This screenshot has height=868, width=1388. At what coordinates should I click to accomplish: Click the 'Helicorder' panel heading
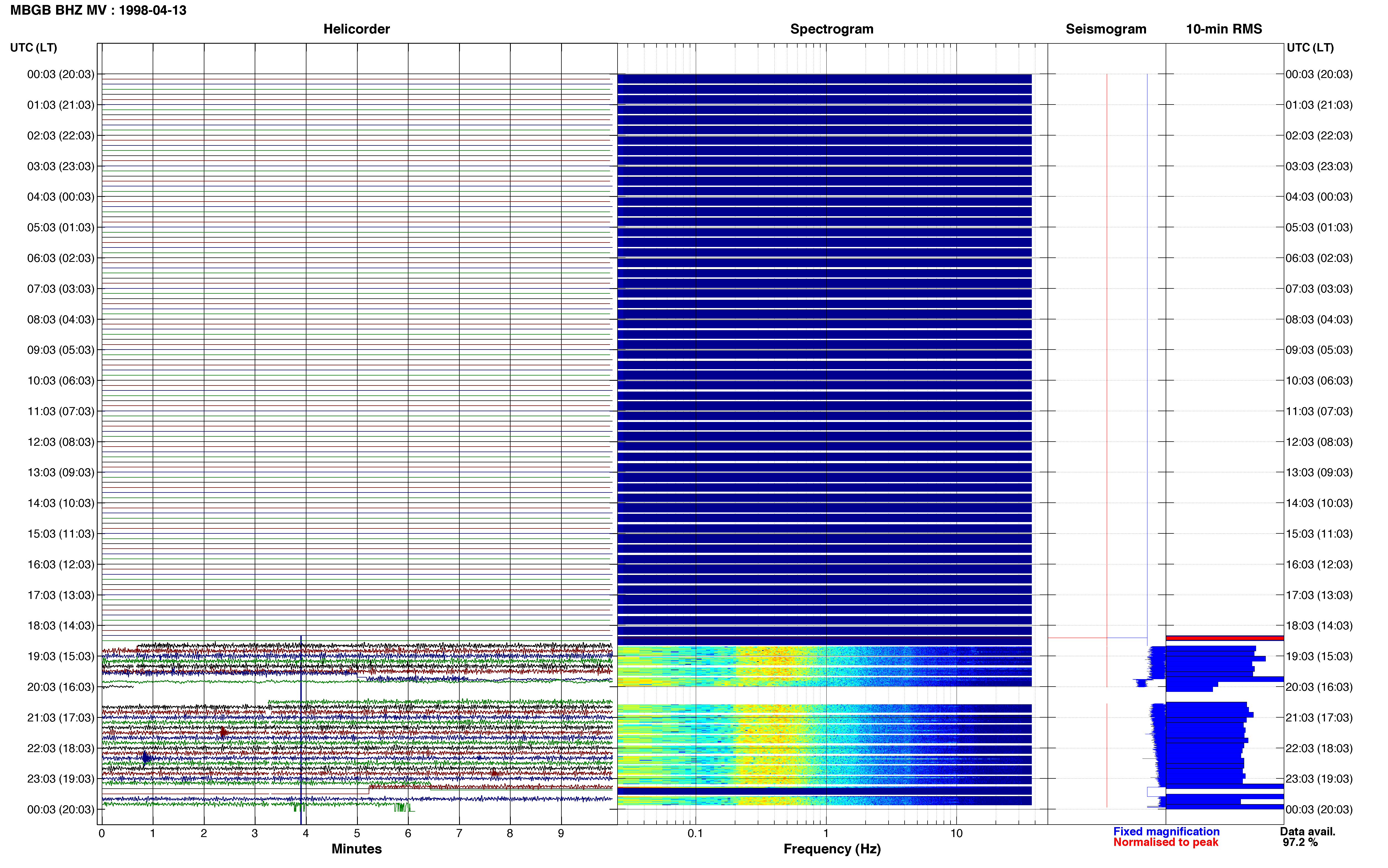click(x=356, y=29)
